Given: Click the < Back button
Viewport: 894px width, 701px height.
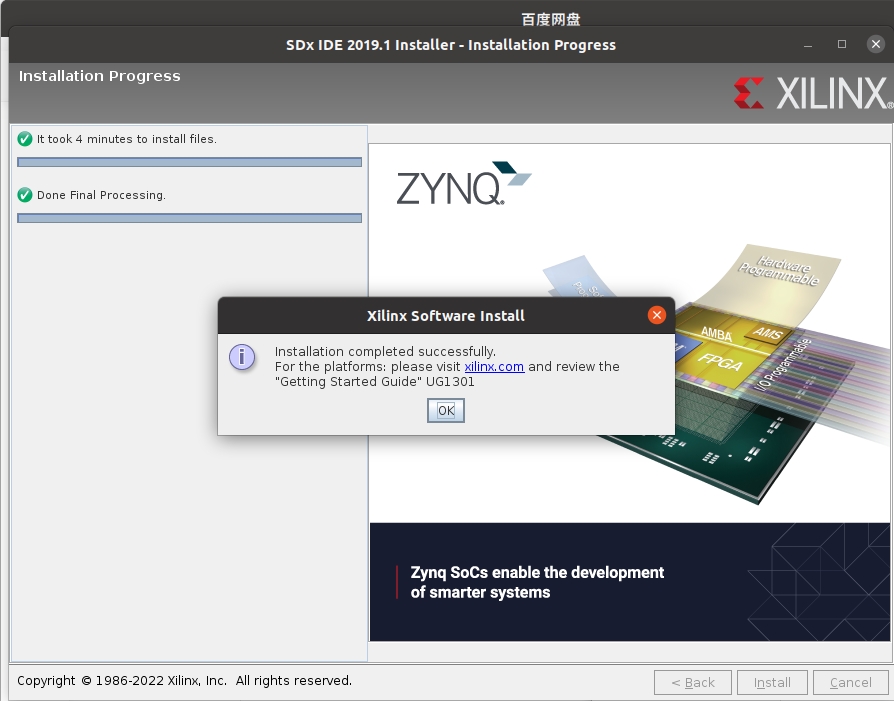Looking at the screenshot, I should tap(693, 682).
